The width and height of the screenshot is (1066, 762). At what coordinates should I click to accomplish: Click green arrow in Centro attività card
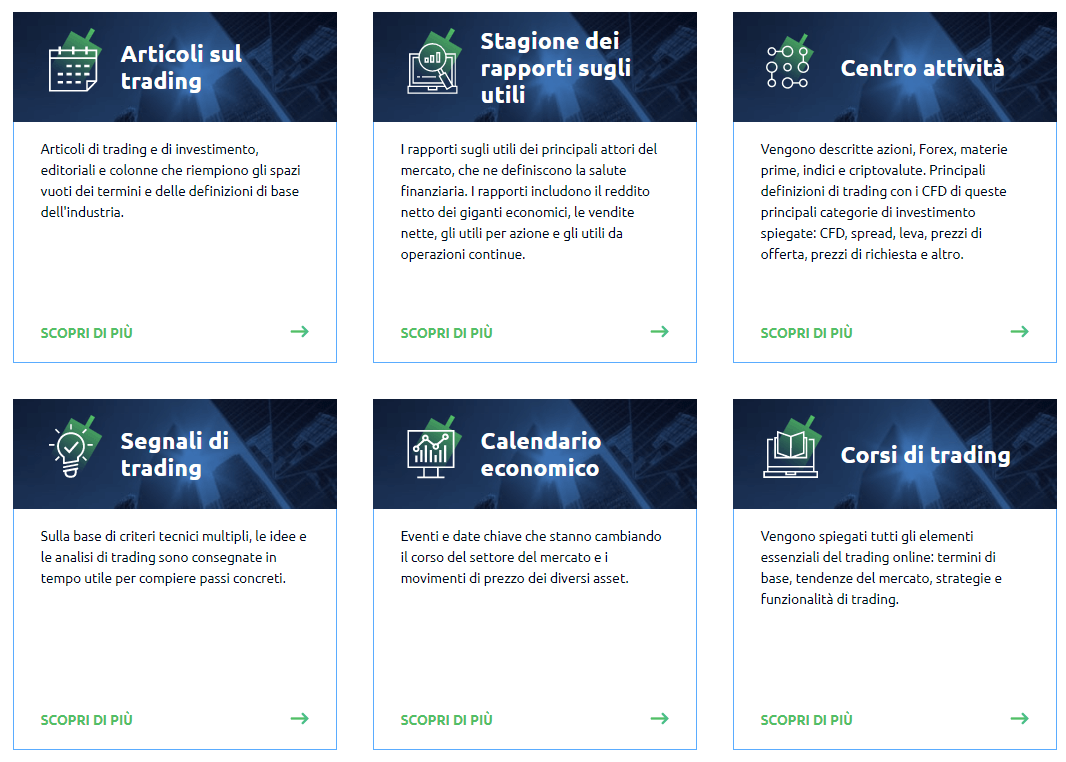pyautogui.click(x=1019, y=332)
